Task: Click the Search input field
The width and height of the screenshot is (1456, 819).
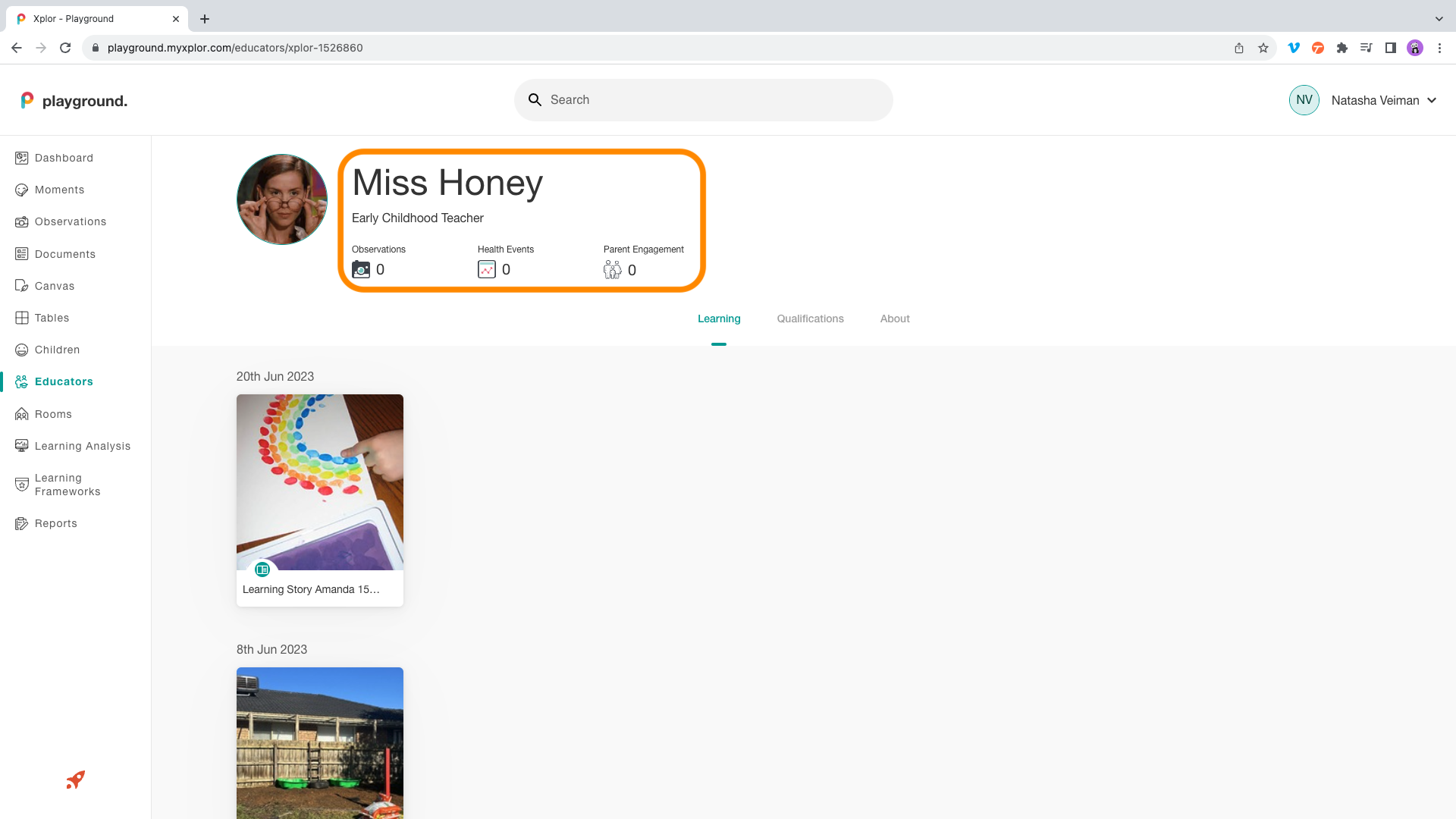Action: tap(713, 100)
